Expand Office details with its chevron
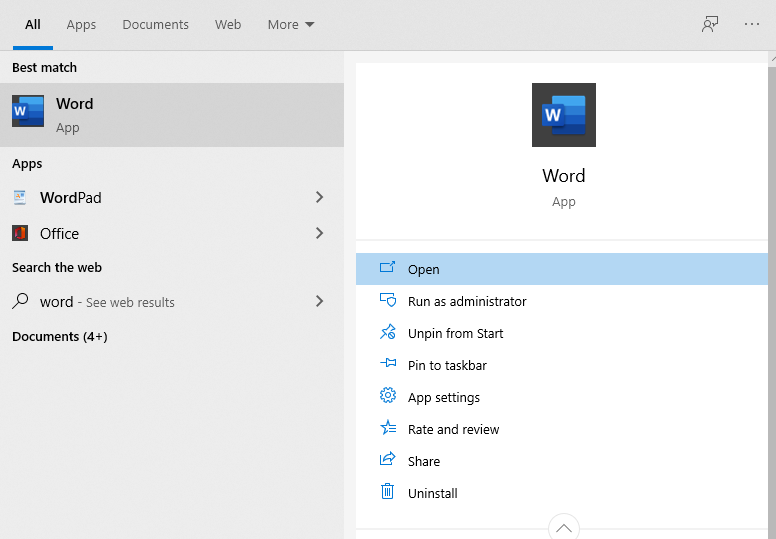776x539 pixels. click(x=320, y=233)
